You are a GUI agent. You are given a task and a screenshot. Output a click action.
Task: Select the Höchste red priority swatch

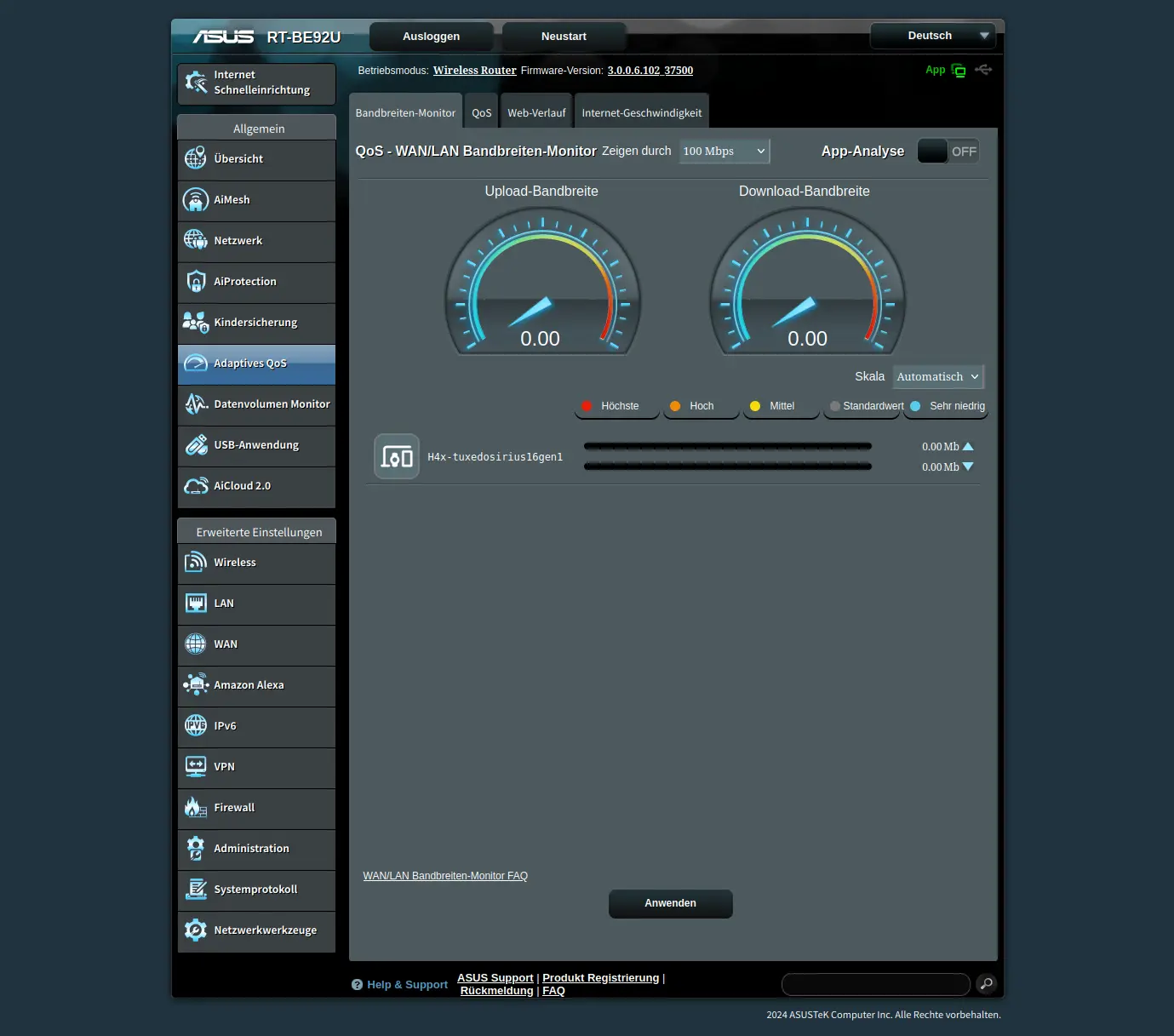tap(587, 406)
